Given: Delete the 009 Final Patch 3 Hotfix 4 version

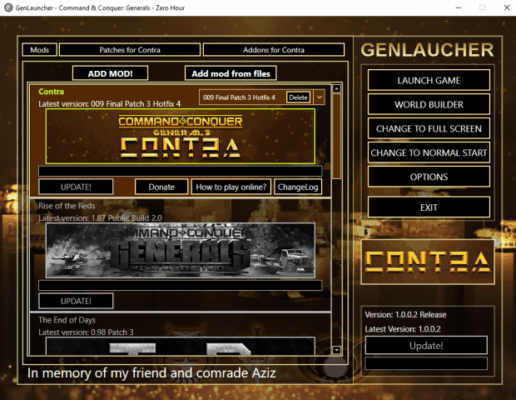Looking at the screenshot, I should [298, 97].
